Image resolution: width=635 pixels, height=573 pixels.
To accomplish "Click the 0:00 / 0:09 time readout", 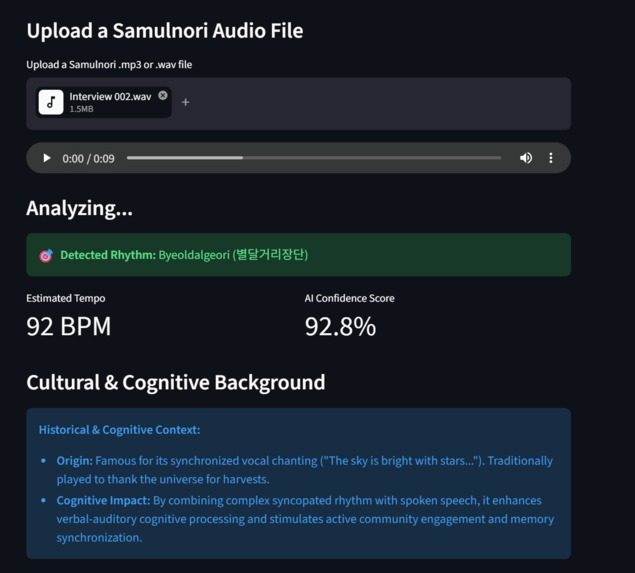I will click(88, 158).
